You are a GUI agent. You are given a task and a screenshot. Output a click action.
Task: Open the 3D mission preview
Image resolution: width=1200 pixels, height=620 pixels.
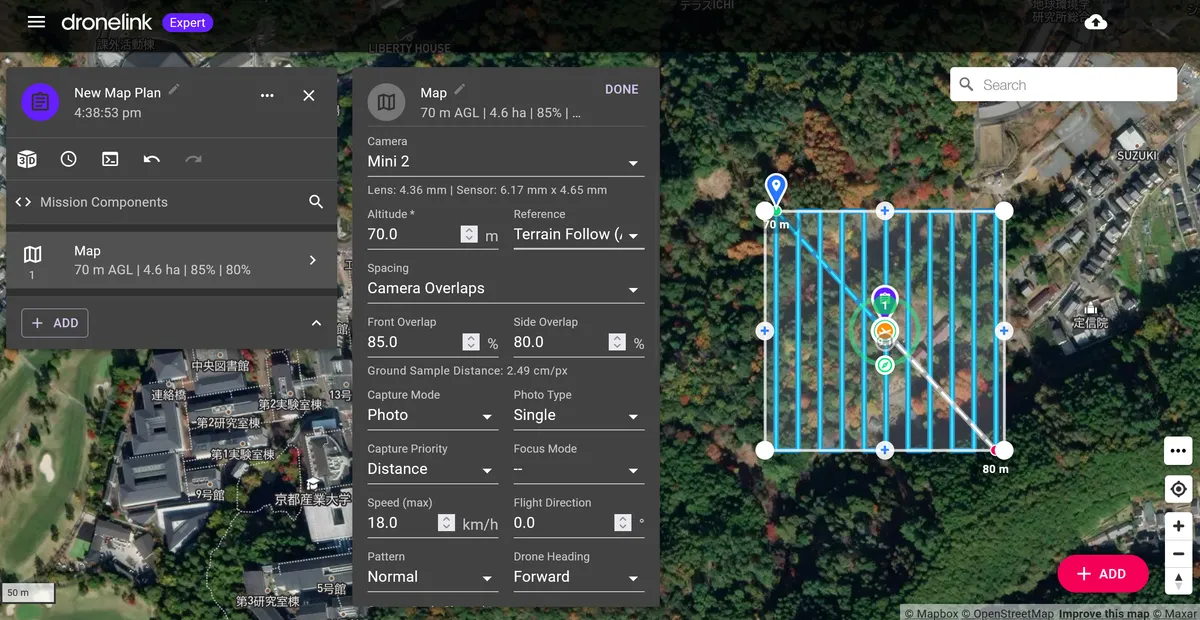pyautogui.click(x=27, y=158)
